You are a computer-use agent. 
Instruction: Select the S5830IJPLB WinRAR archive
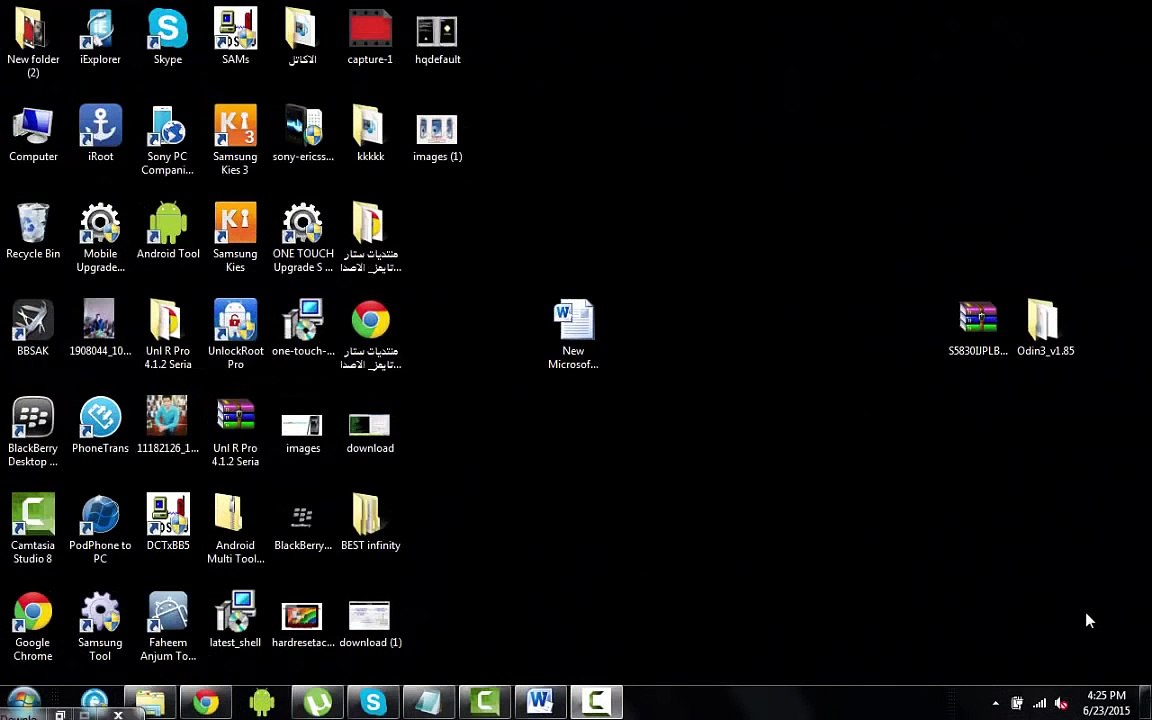point(978,328)
